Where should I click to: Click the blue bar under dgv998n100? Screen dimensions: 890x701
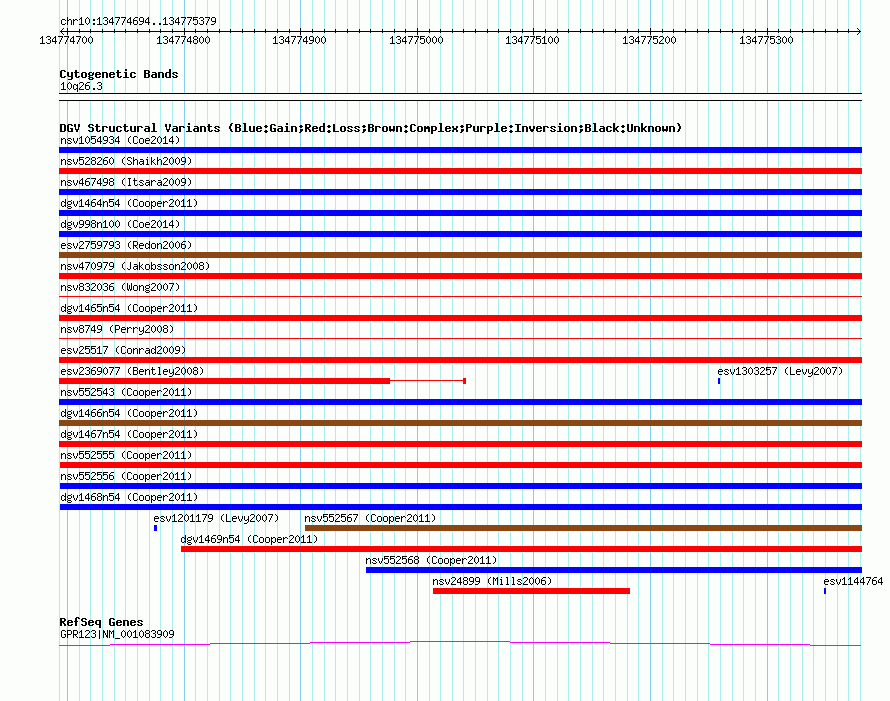click(x=460, y=234)
